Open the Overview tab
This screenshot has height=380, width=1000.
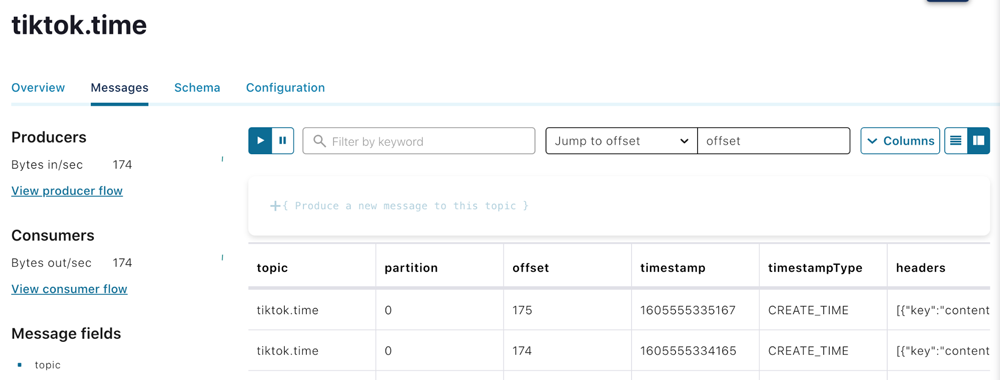coord(38,88)
